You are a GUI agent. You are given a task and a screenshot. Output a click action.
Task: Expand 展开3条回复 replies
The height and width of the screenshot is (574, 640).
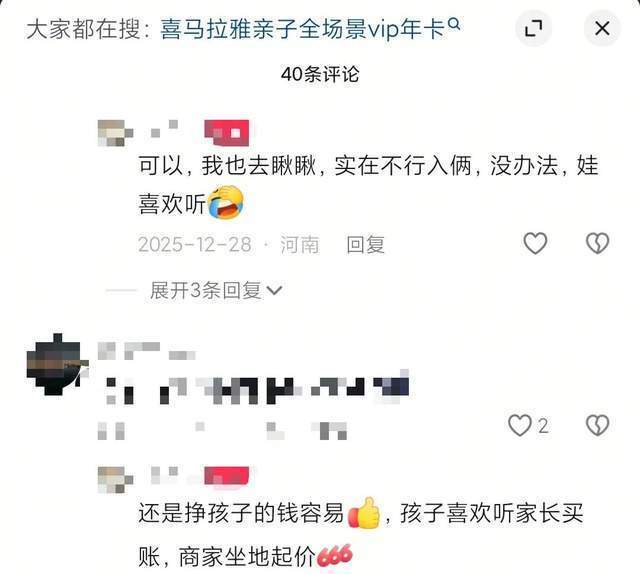(x=216, y=291)
